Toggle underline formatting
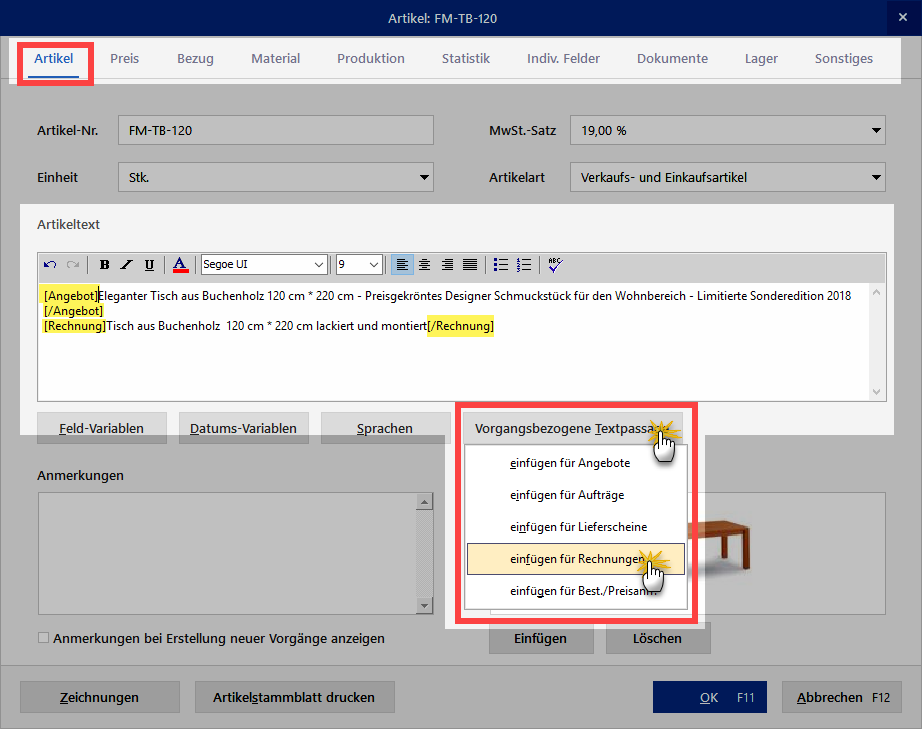The height and width of the screenshot is (729, 922). [x=149, y=265]
